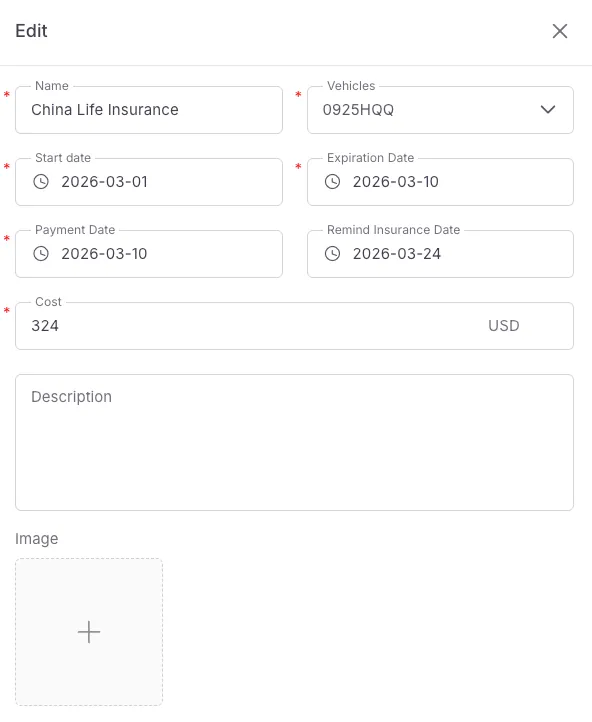Focus the Description text area
Image resolution: width=592 pixels, height=722 pixels.
294,443
